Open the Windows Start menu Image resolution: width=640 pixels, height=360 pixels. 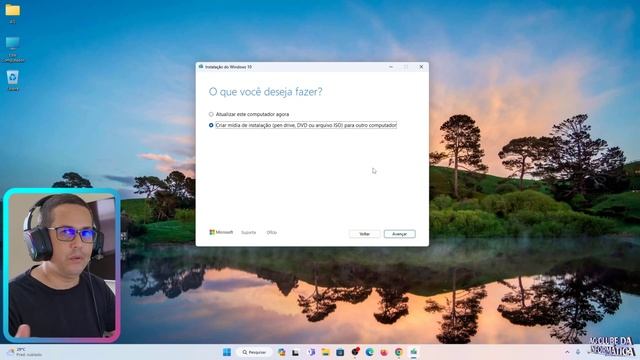tap(227, 352)
